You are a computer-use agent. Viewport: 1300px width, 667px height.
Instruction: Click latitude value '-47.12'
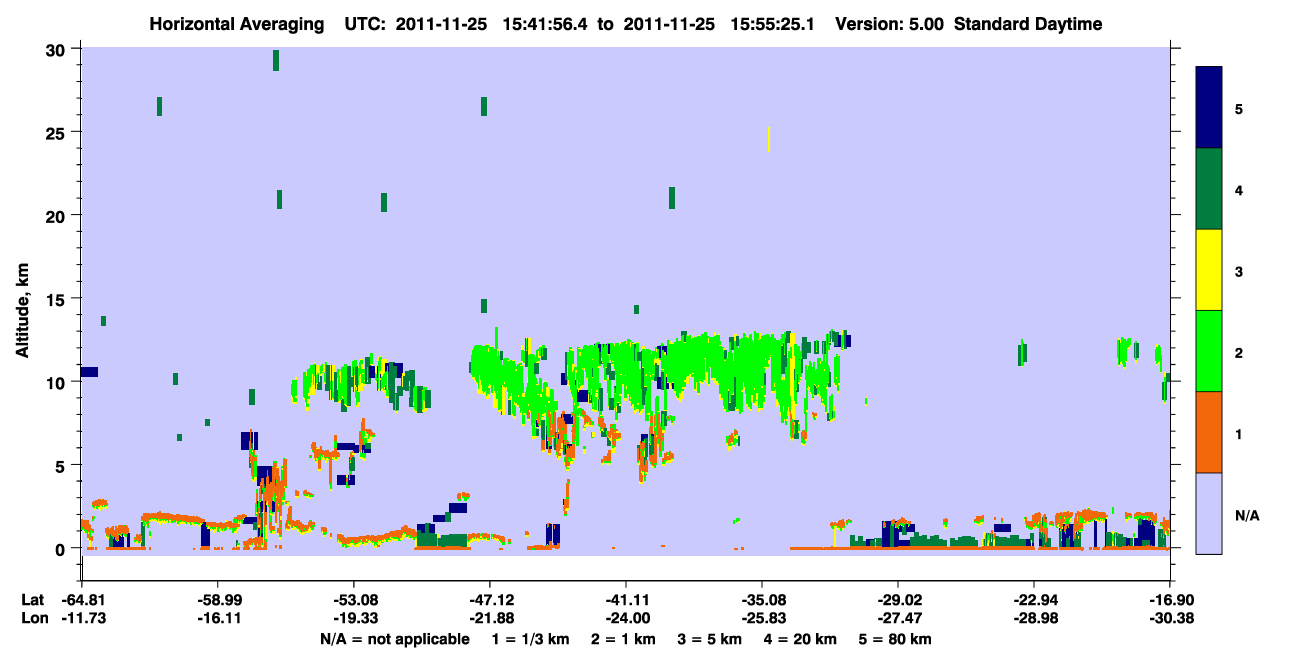click(489, 600)
